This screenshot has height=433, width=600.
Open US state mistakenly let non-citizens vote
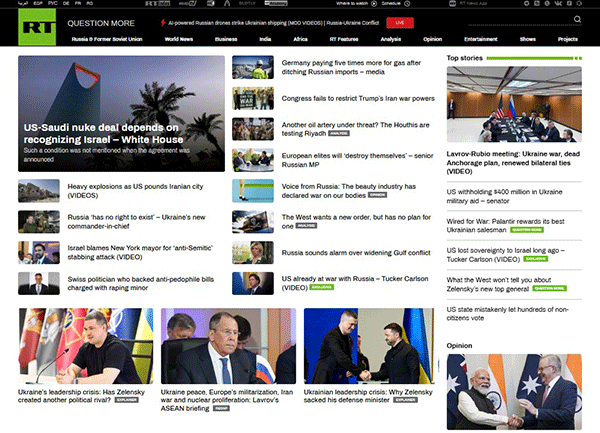[507, 314]
